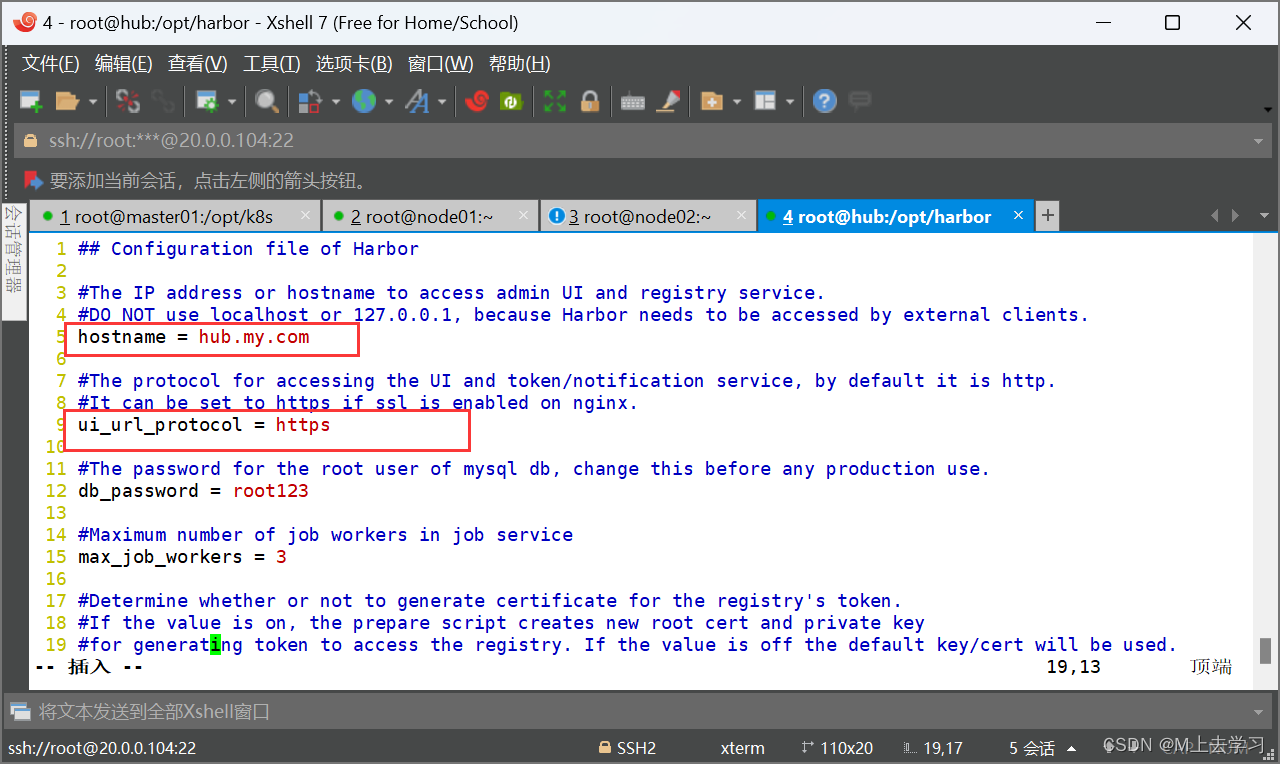The height and width of the screenshot is (764, 1280).
Task: Click the folder-plus toolbar icon
Action: 712,101
